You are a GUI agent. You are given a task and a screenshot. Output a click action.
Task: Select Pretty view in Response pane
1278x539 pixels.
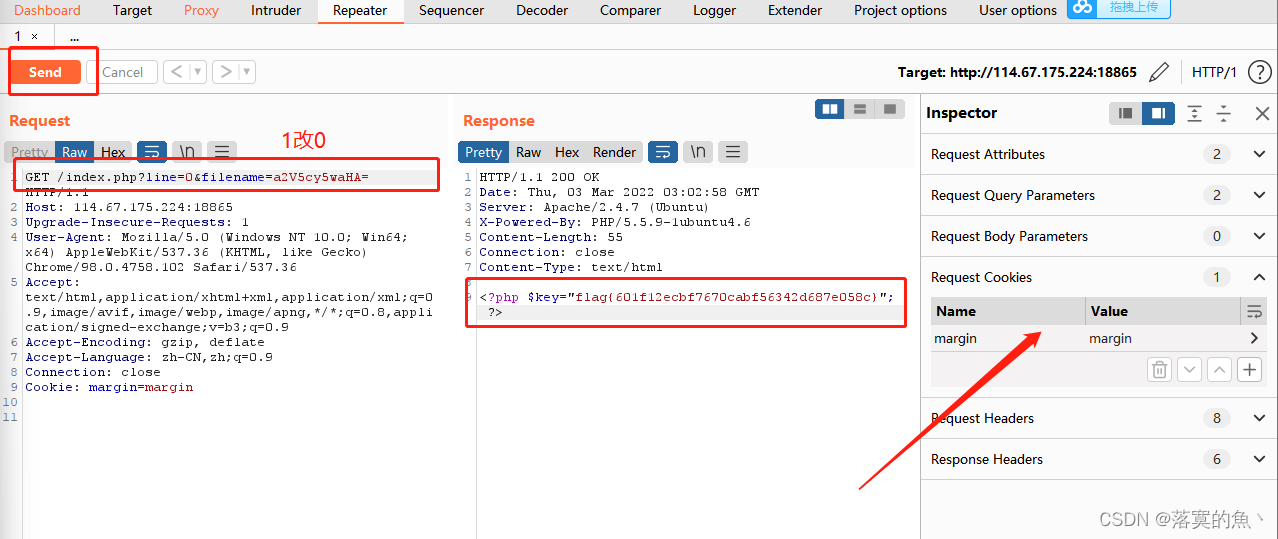pos(483,152)
